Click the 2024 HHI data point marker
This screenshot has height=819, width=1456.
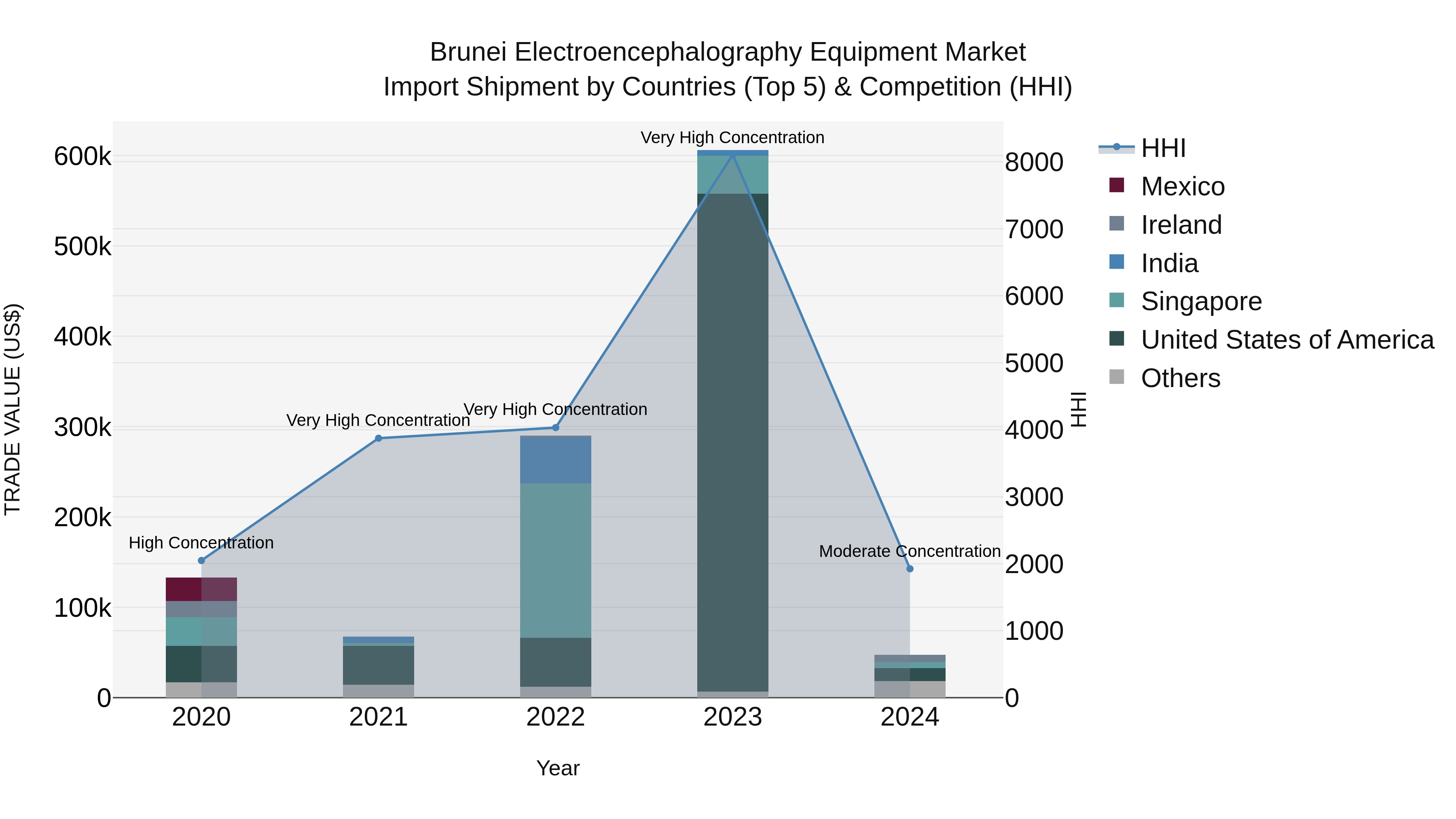click(x=910, y=569)
